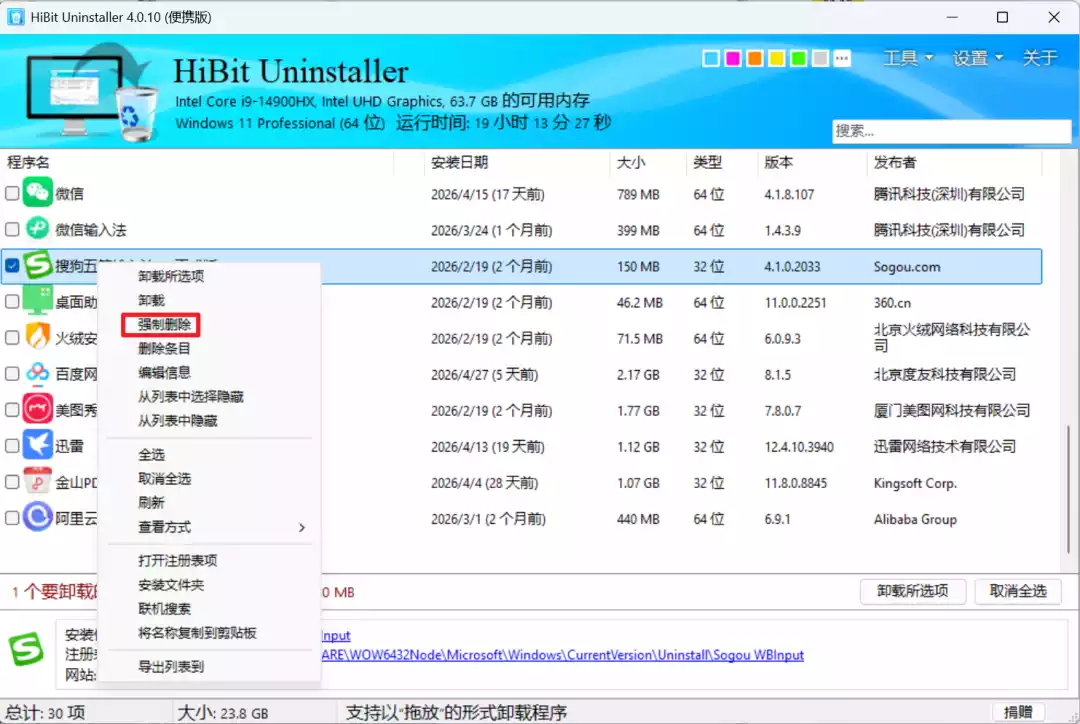
Task: Click the 桌面助手 green monitor icon
Action: click(x=37, y=301)
